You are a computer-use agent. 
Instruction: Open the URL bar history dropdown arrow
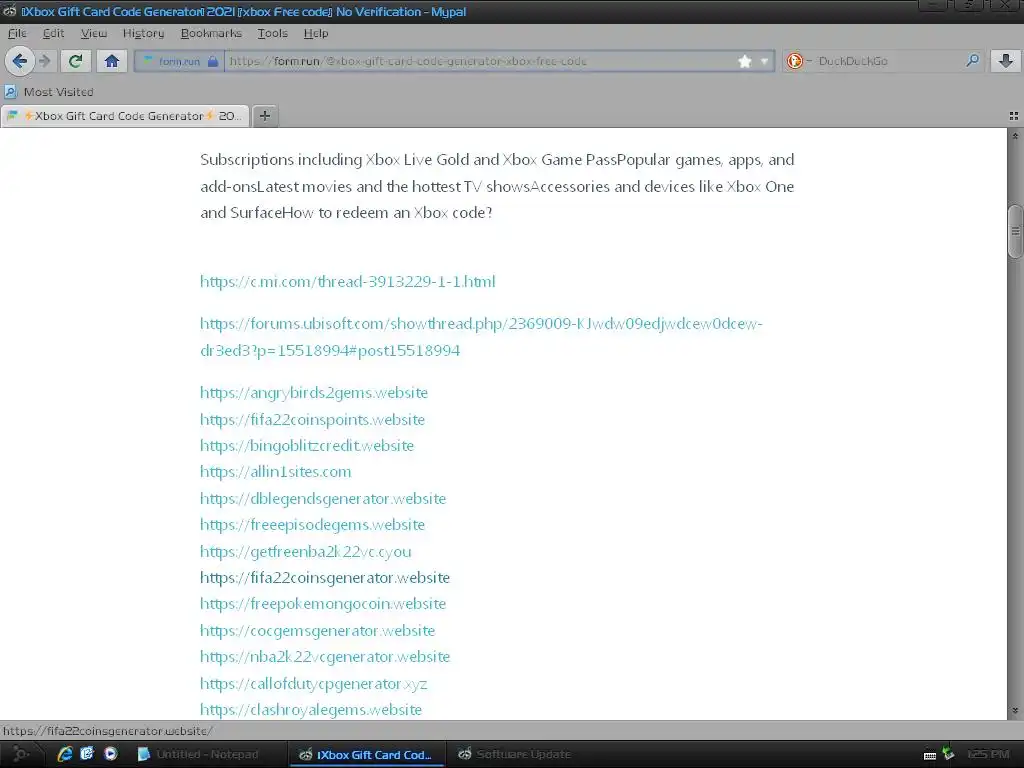[x=764, y=61]
